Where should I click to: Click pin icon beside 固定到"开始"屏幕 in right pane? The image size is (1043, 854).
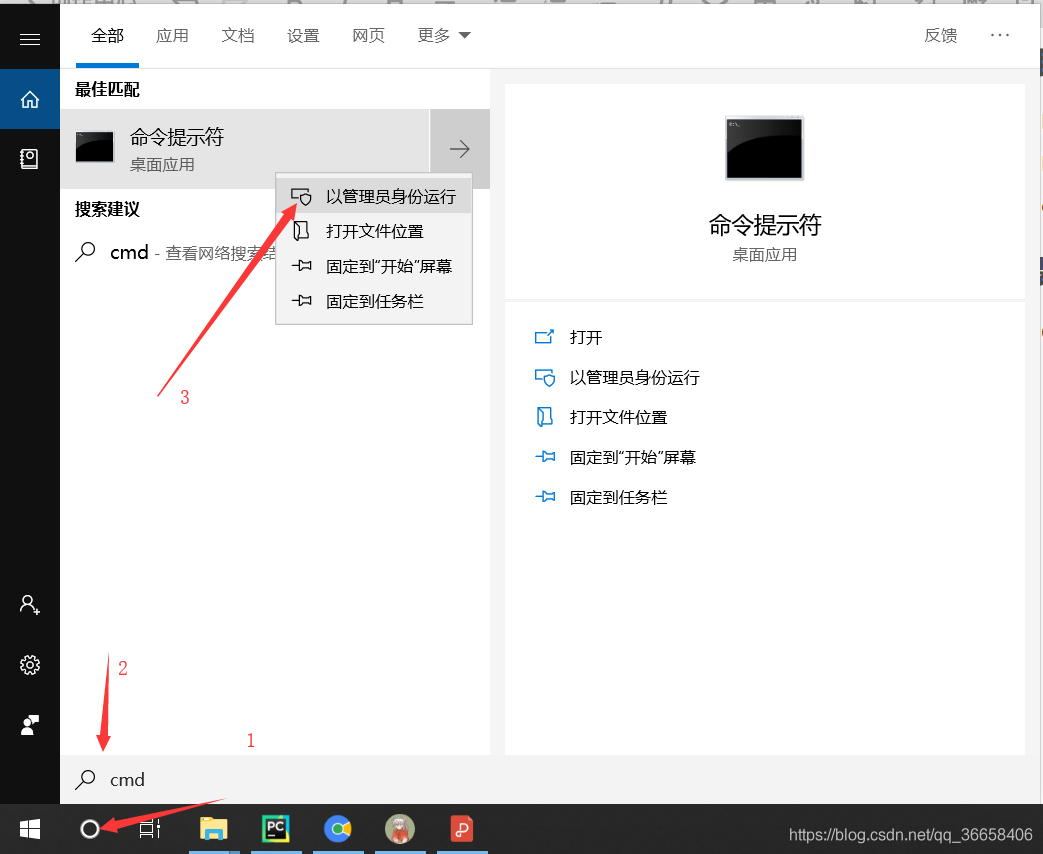coord(545,457)
